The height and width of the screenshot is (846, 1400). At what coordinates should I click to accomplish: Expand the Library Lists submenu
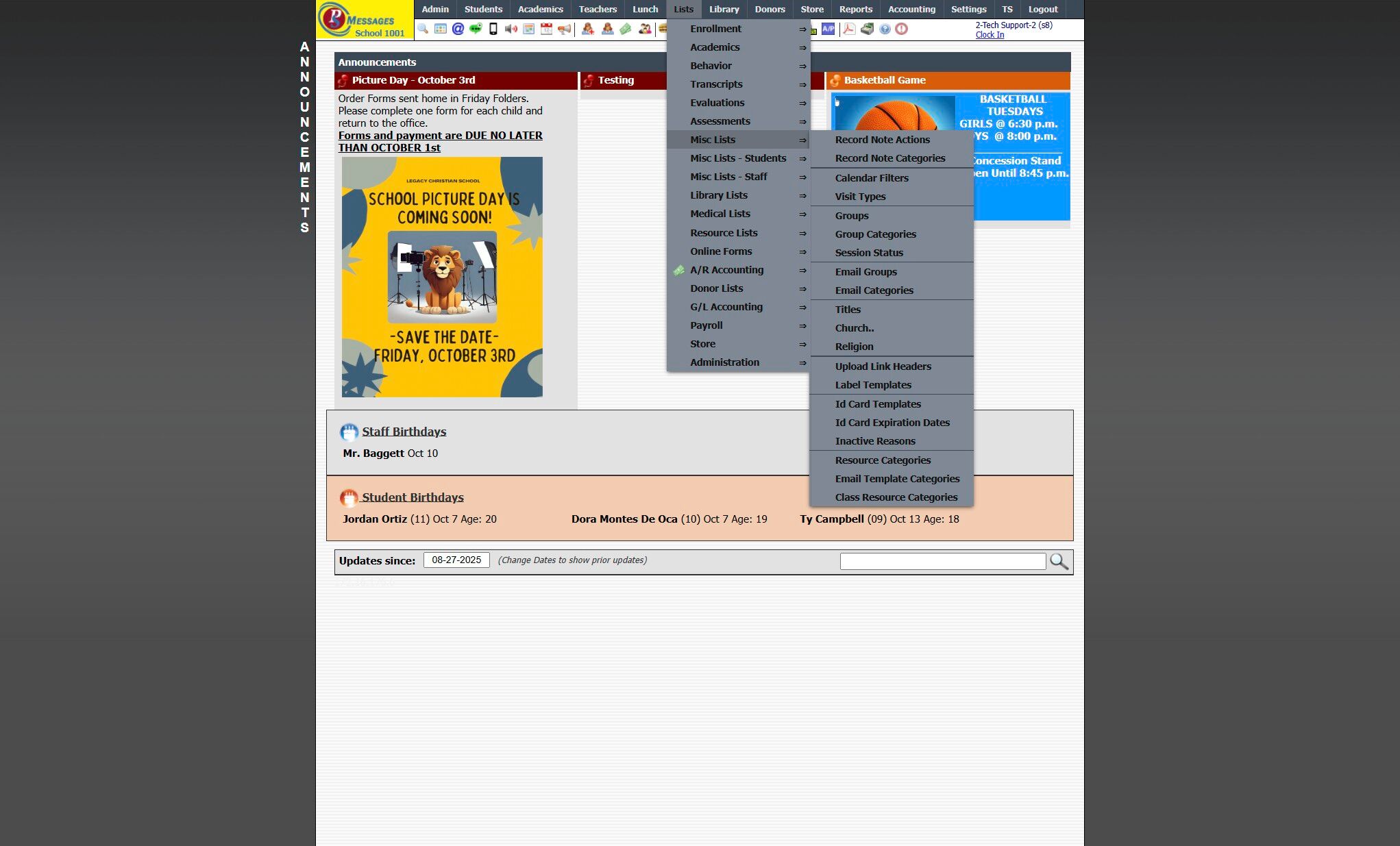[x=719, y=195]
